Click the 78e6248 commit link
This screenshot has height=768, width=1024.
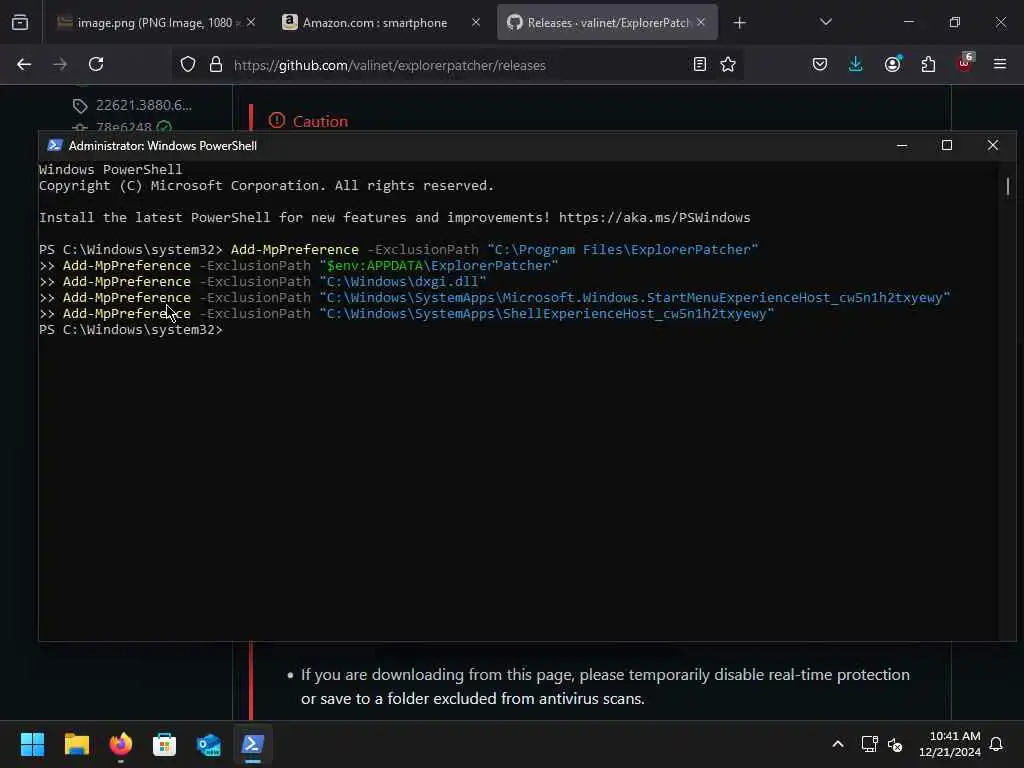tap(124, 127)
